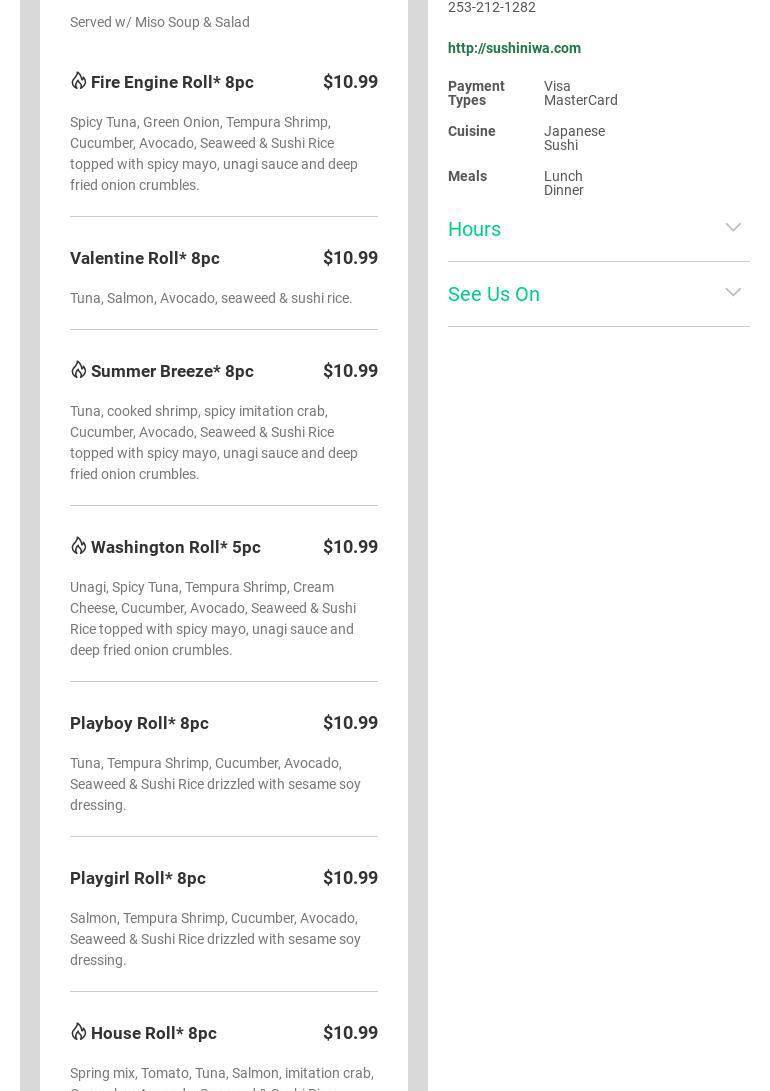Select the Valentine Roll menu item
The height and width of the screenshot is (1091, 770).
click(x=145, y=258)
